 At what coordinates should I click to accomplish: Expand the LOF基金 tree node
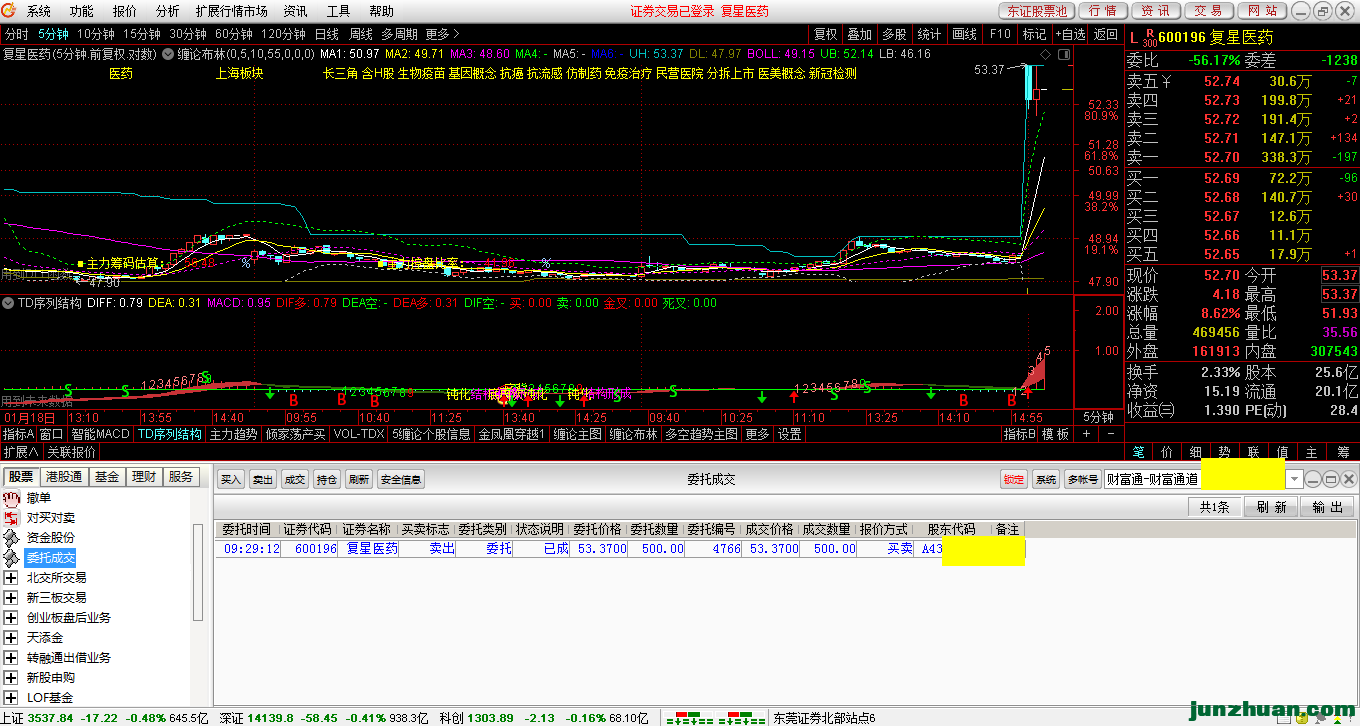[12, 698]
